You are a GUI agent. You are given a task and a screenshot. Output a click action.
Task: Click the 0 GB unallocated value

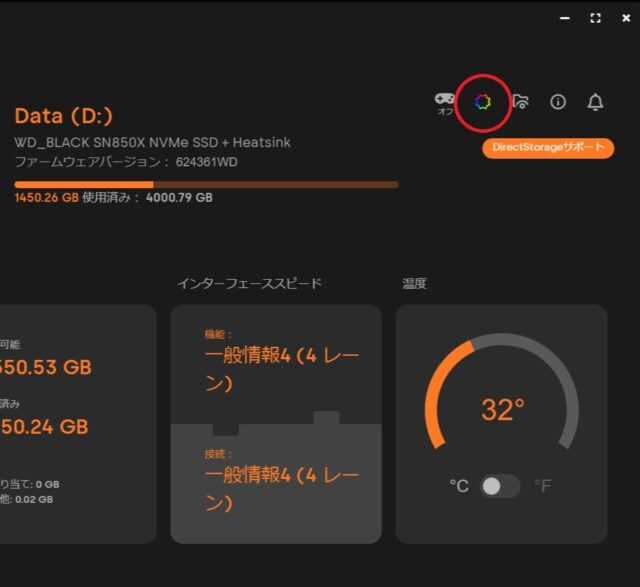47,484
